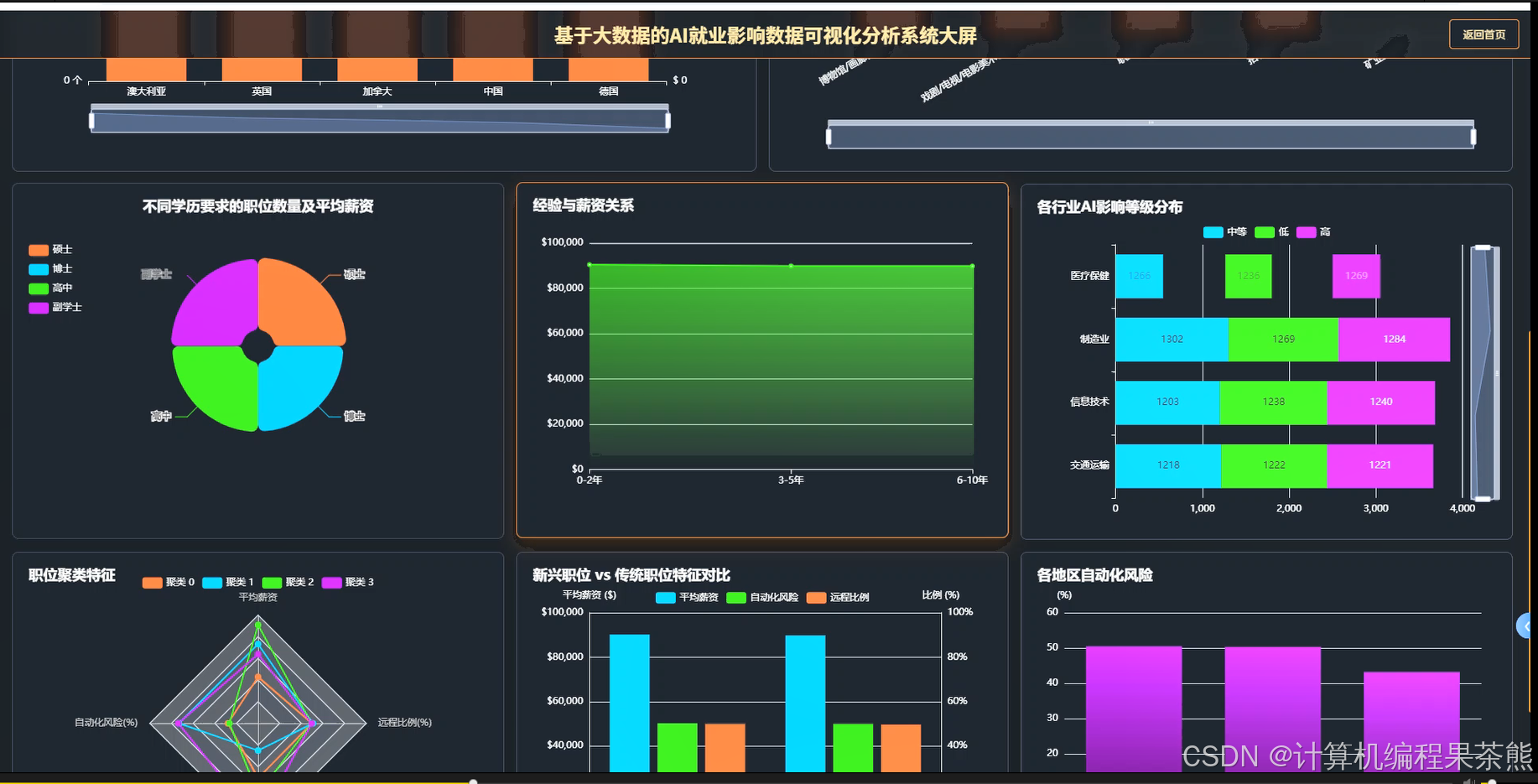Screen dimensions: 1538x784
Task: Toggle 聚类 3 legend in radar chart
Action: (x=348, y=582)
